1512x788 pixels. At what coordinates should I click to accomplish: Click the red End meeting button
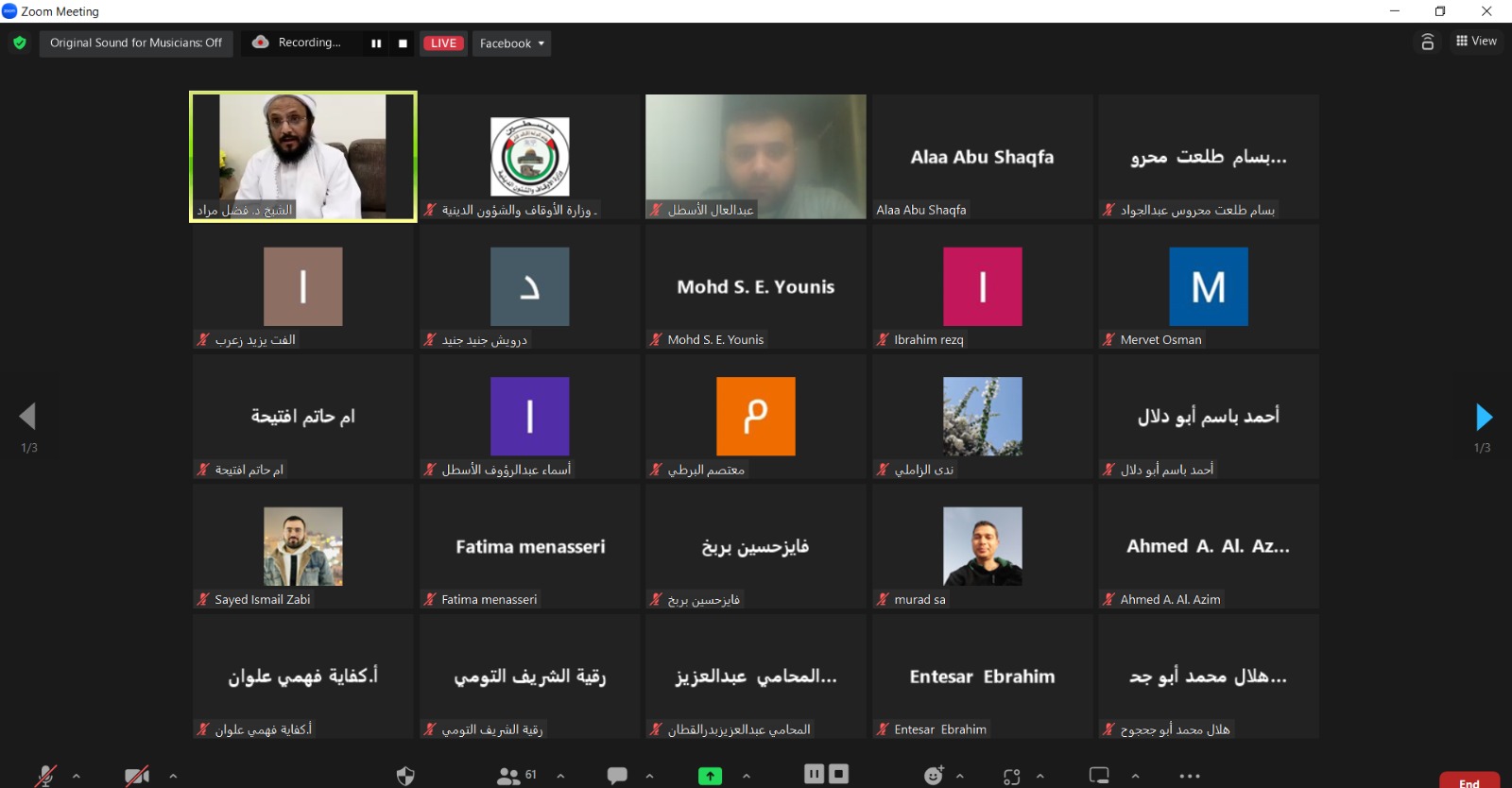pos(1469,780)
